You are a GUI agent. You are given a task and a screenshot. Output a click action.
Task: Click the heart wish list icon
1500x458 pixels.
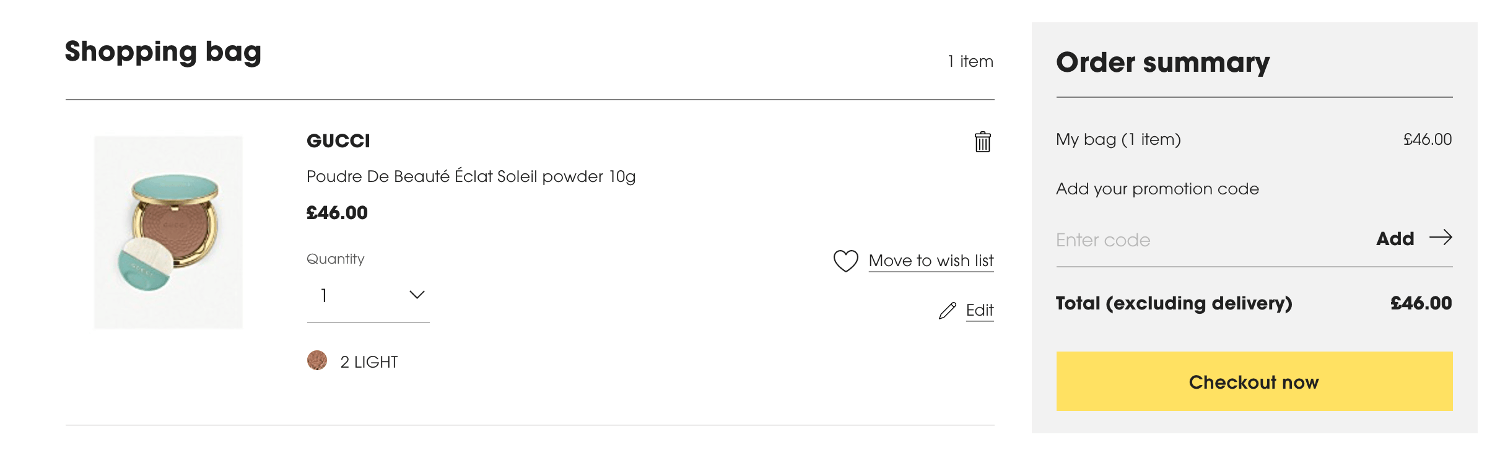pos(846,261)
